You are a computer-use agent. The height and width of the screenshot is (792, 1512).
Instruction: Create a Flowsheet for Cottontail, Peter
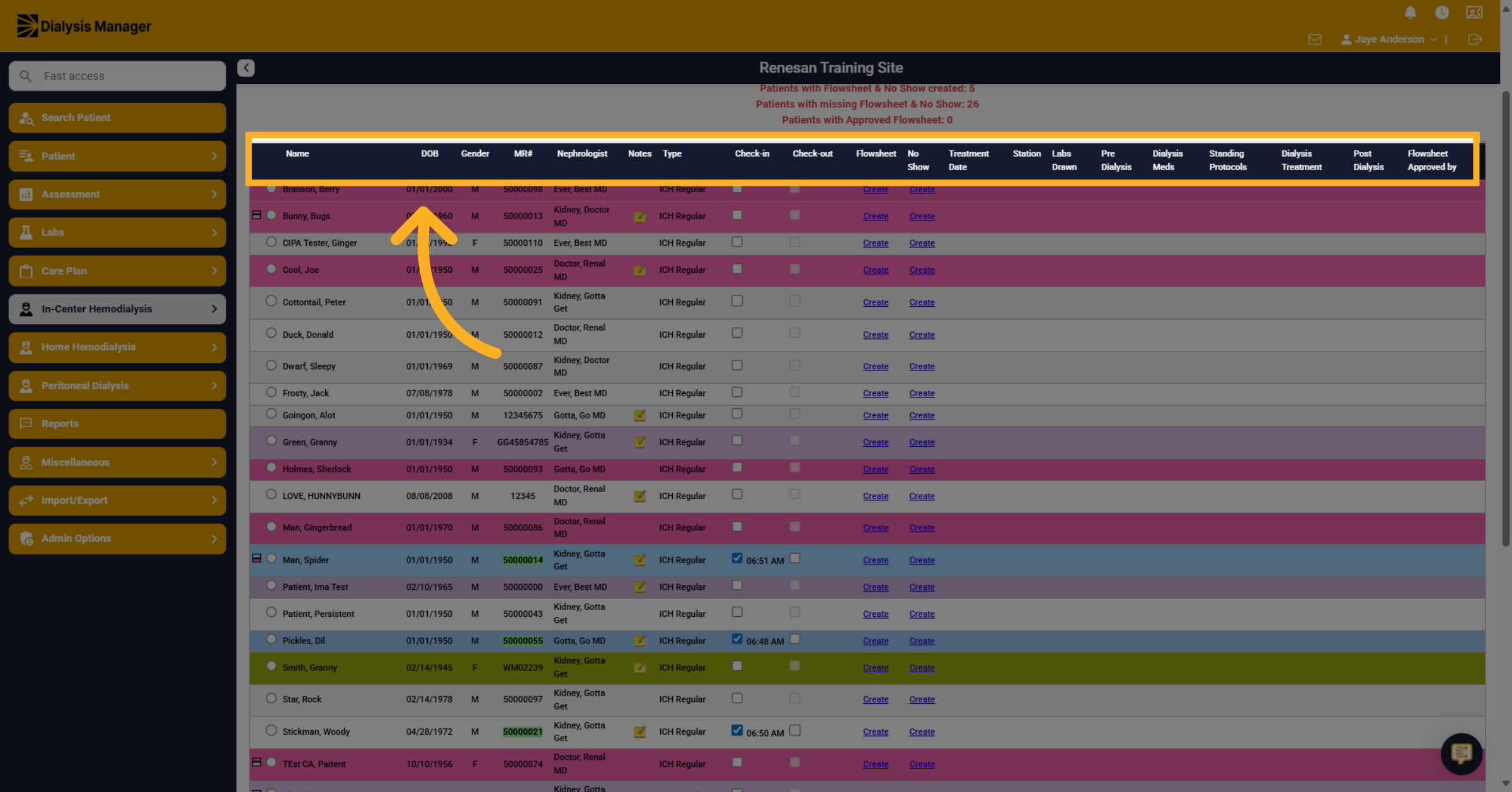click(x=876, y=302)
